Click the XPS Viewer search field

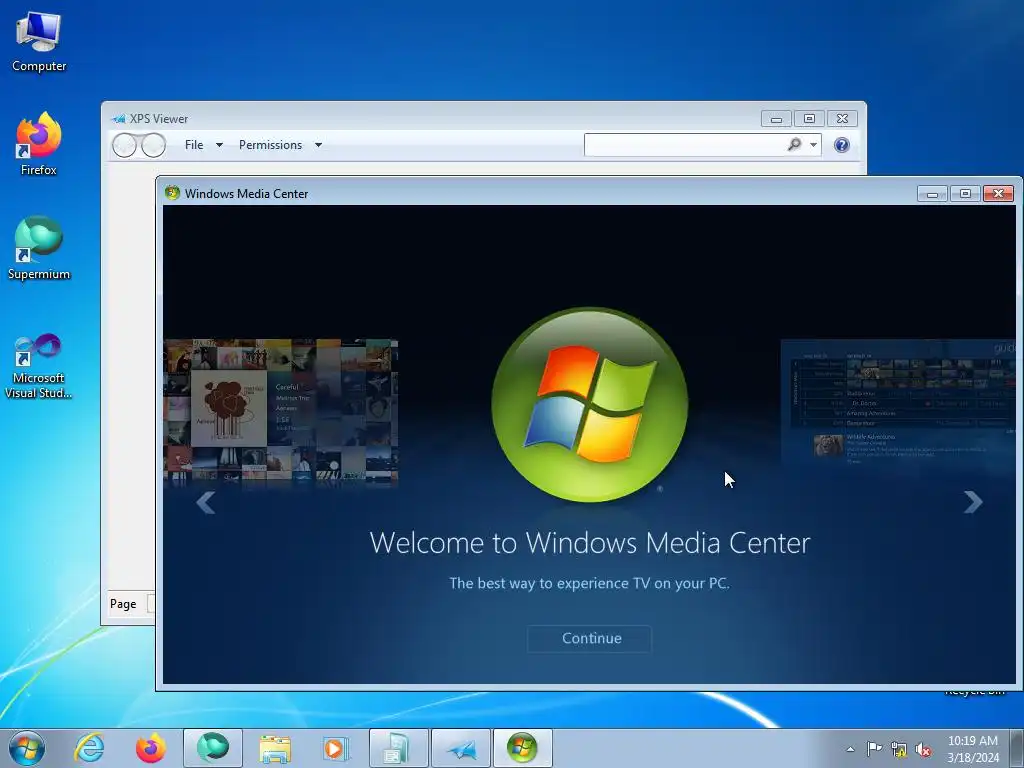click(684, 145)
